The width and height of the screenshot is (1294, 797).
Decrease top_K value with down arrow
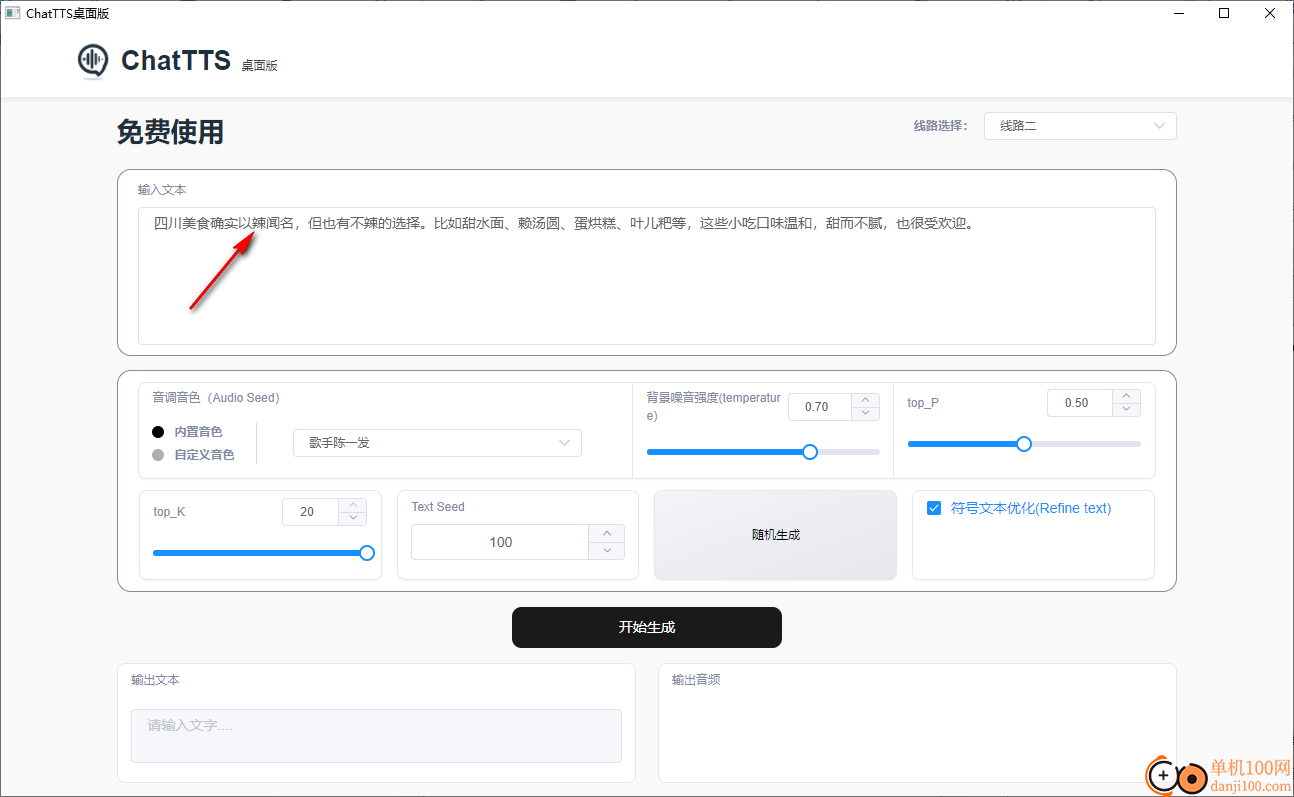coord(353,518)
